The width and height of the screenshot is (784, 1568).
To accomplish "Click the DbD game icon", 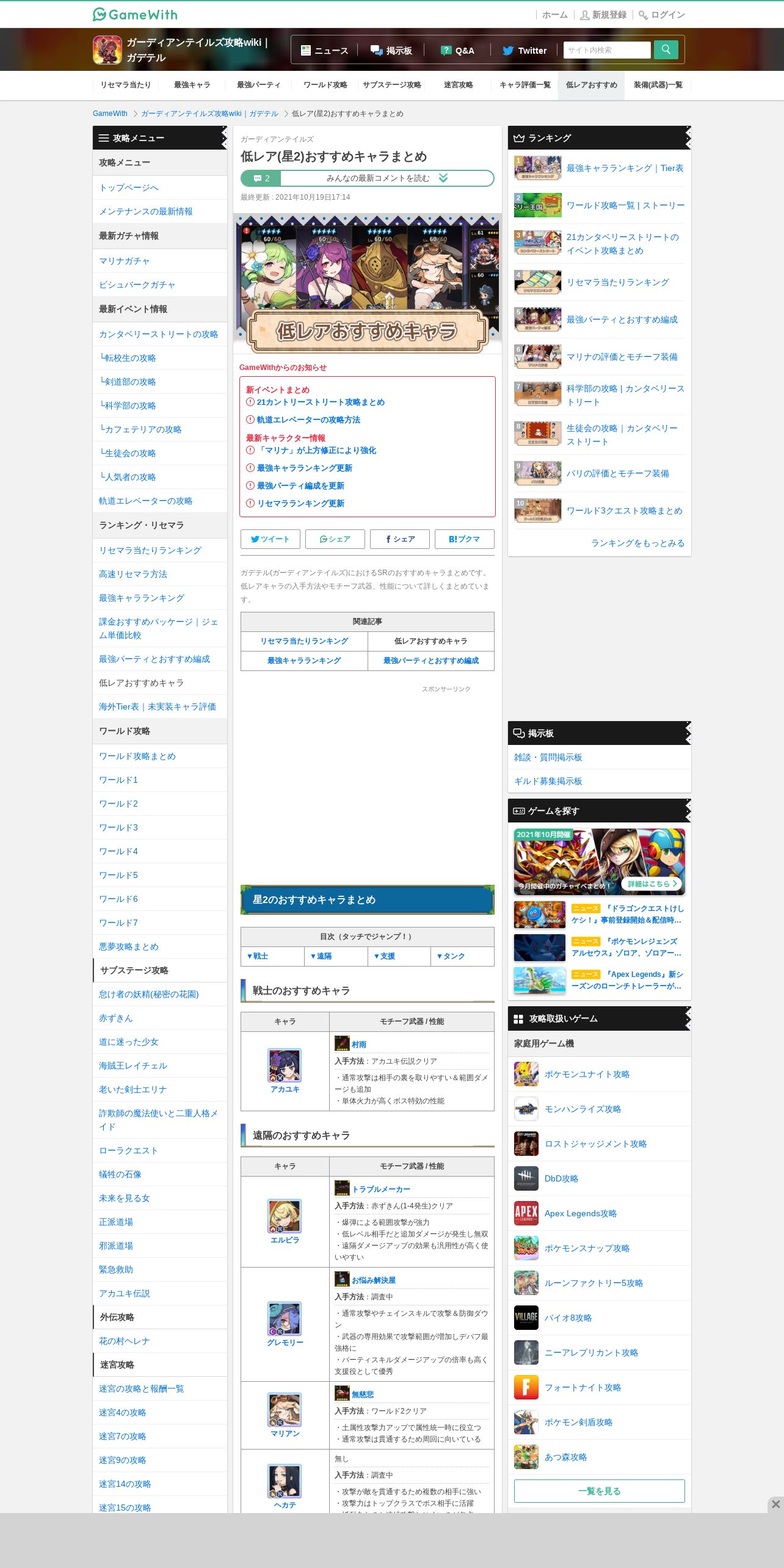I will (x=526, y=1178).
